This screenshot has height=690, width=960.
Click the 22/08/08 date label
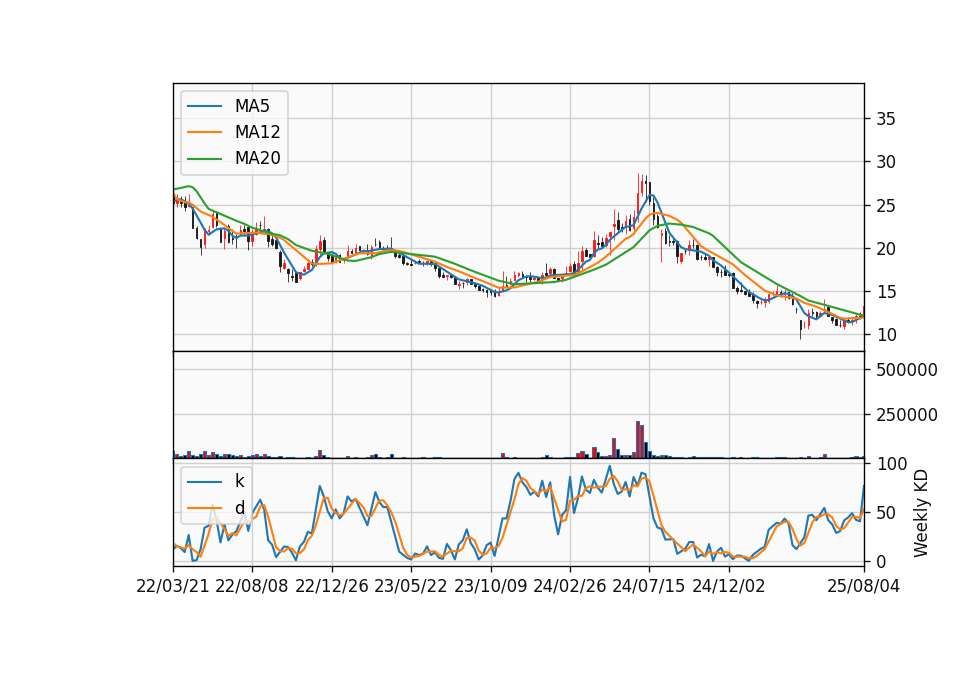(x=252, y=586)
